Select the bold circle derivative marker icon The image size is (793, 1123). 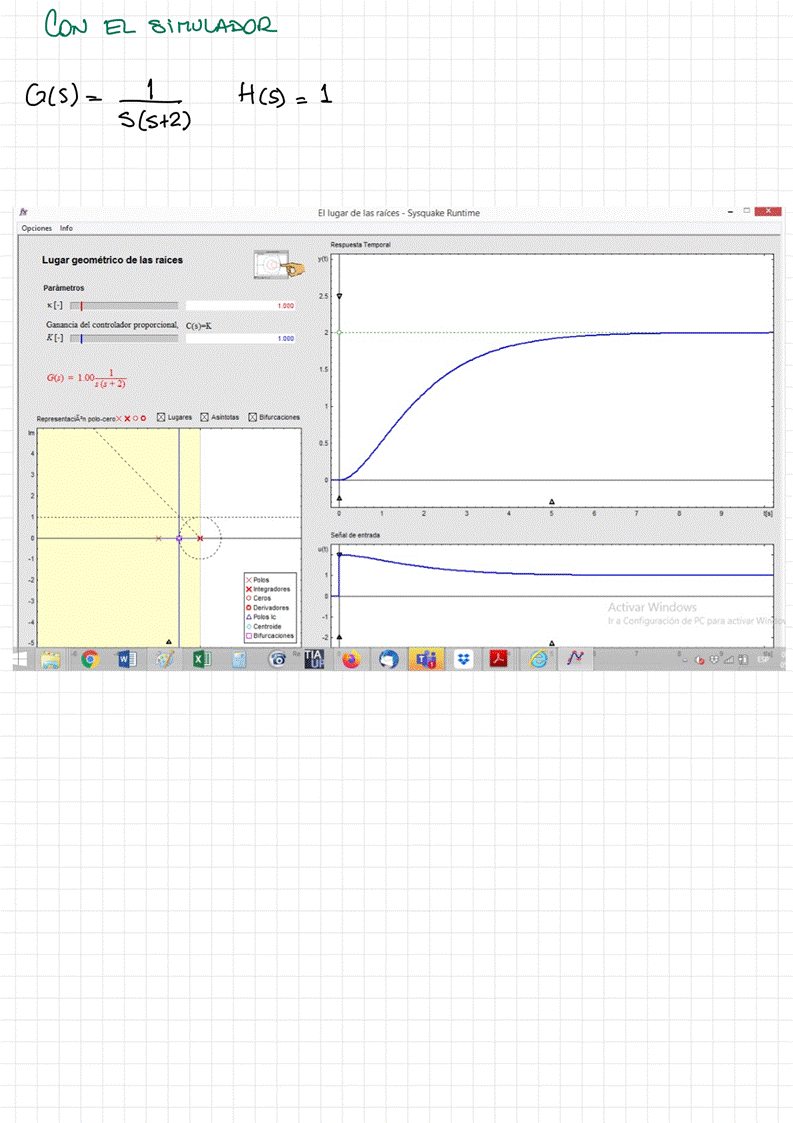[144, 418]
